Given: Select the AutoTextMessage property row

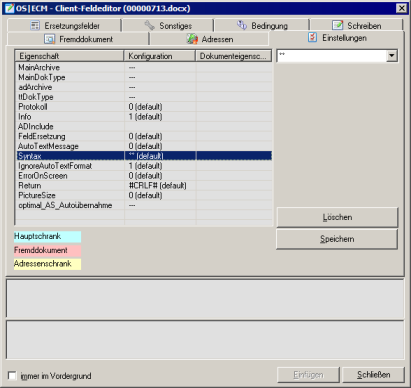Looking at the screenshot, I should coord(144,146).
